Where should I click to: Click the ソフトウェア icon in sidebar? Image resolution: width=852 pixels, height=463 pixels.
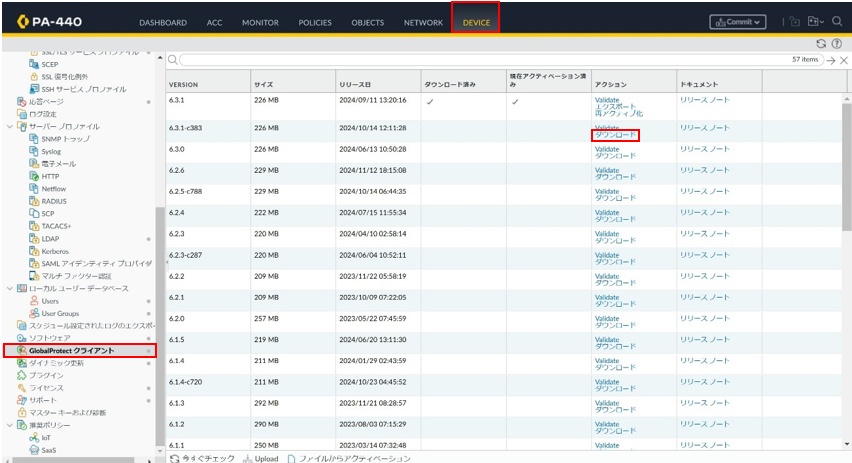coord(22,338)
